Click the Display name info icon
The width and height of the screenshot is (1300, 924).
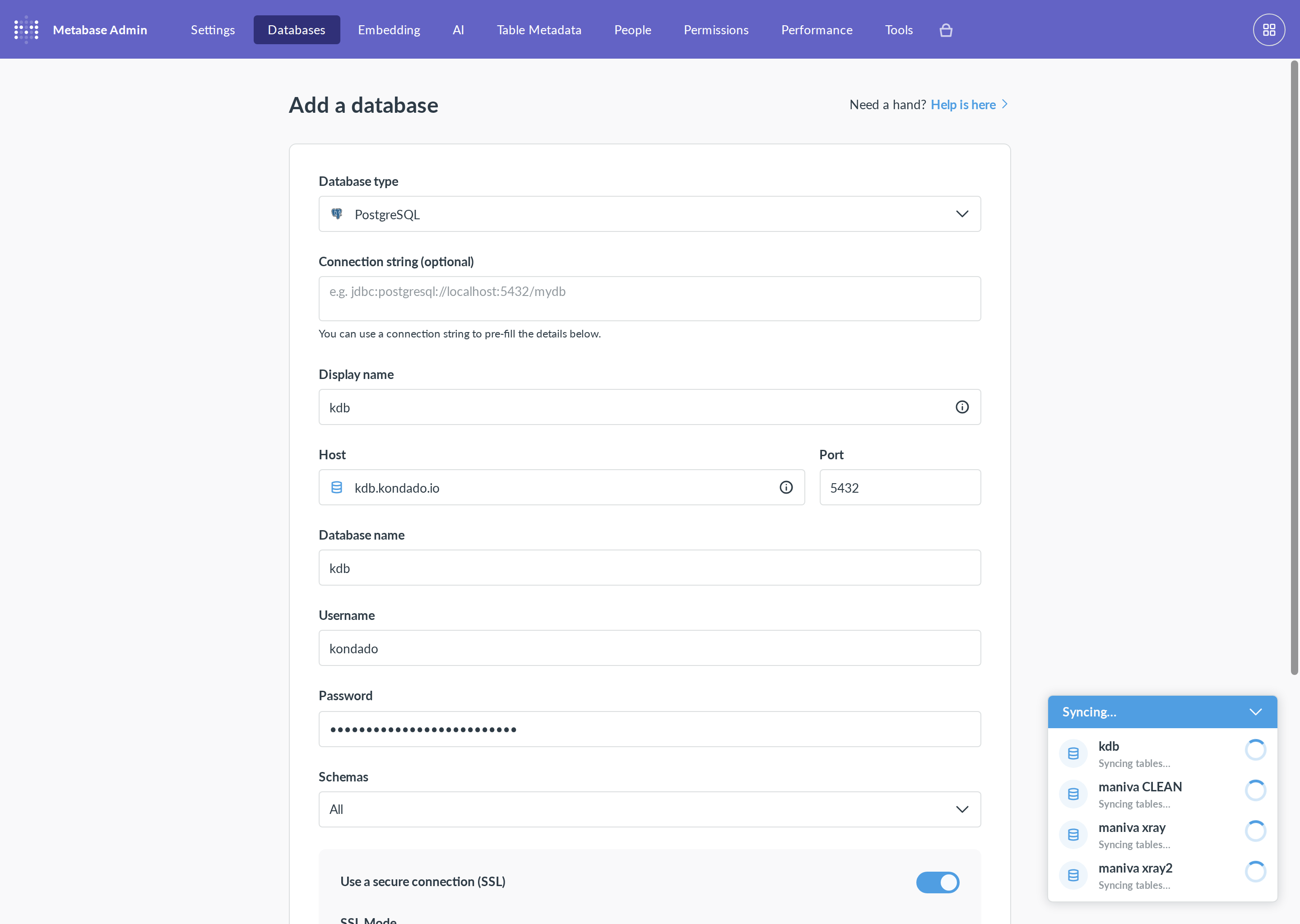click(x=962, y=407)
